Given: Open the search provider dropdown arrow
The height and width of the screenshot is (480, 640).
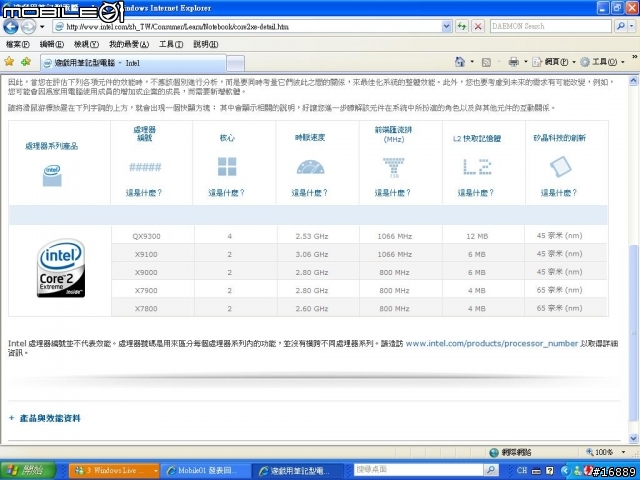Looking at the screenshot, I should click(x=631, y=27).
